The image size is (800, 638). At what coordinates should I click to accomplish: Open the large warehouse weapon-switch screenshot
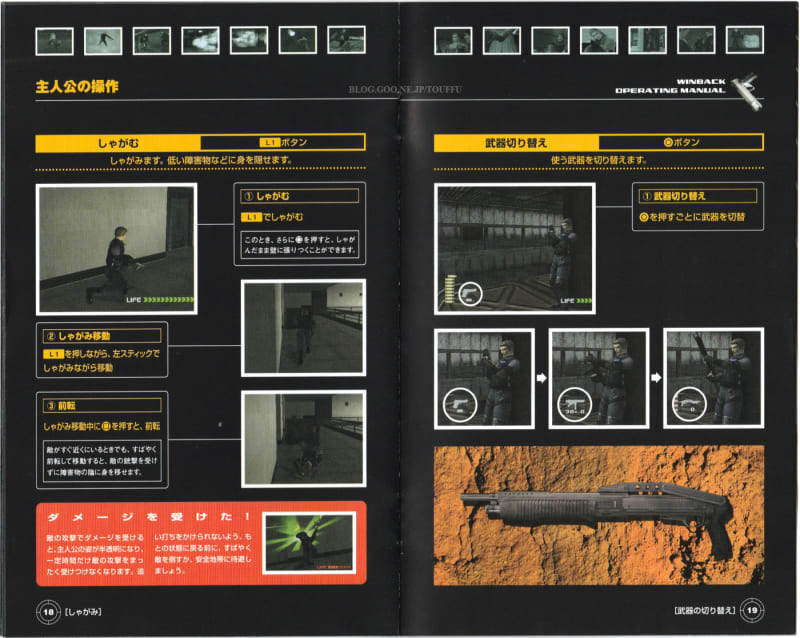click(515, 249)
